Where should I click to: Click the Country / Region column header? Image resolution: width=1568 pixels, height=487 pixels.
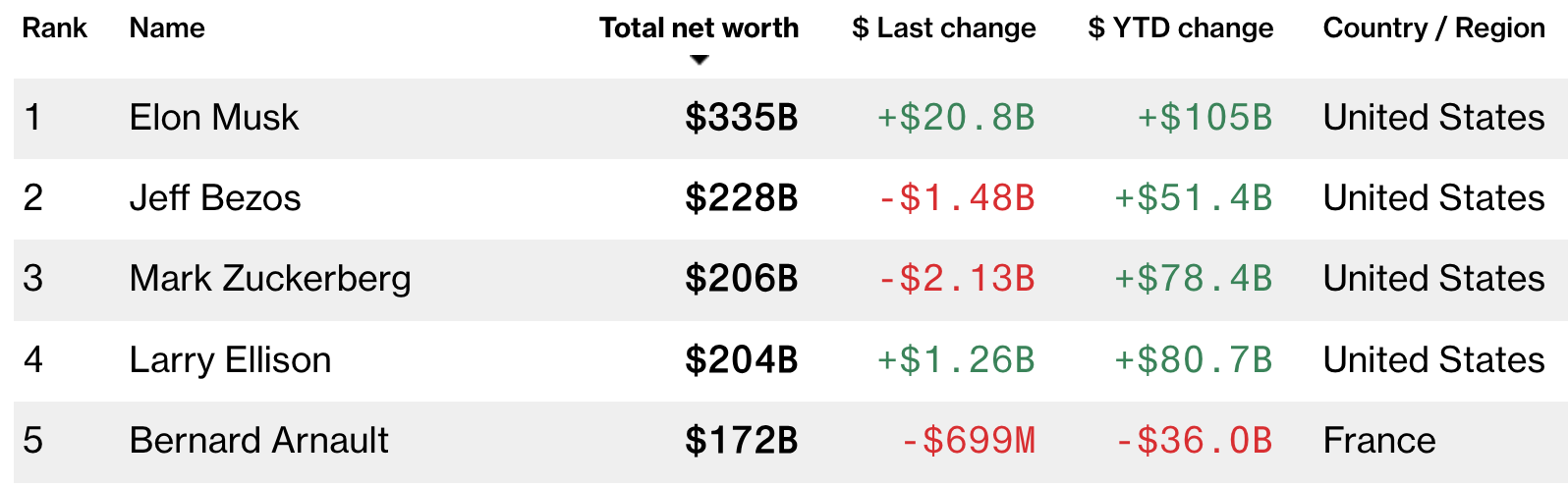(1433, 28)
